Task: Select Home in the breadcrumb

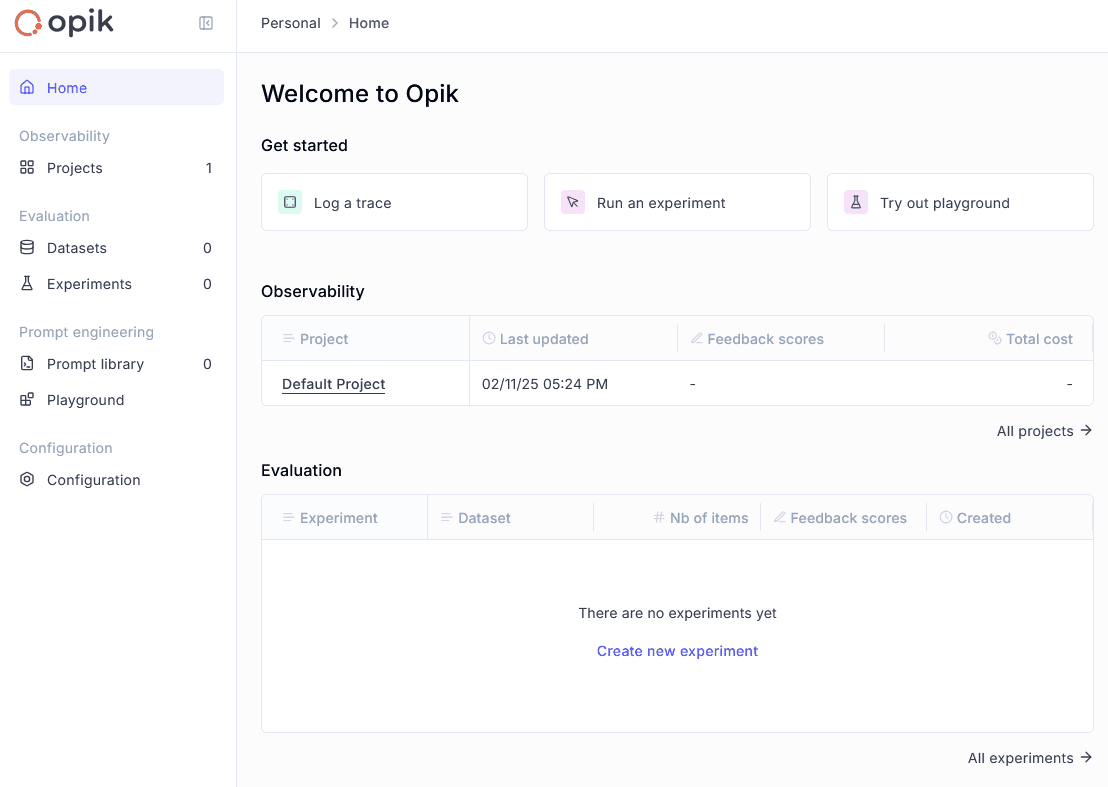Action: [x=369, y=22]
